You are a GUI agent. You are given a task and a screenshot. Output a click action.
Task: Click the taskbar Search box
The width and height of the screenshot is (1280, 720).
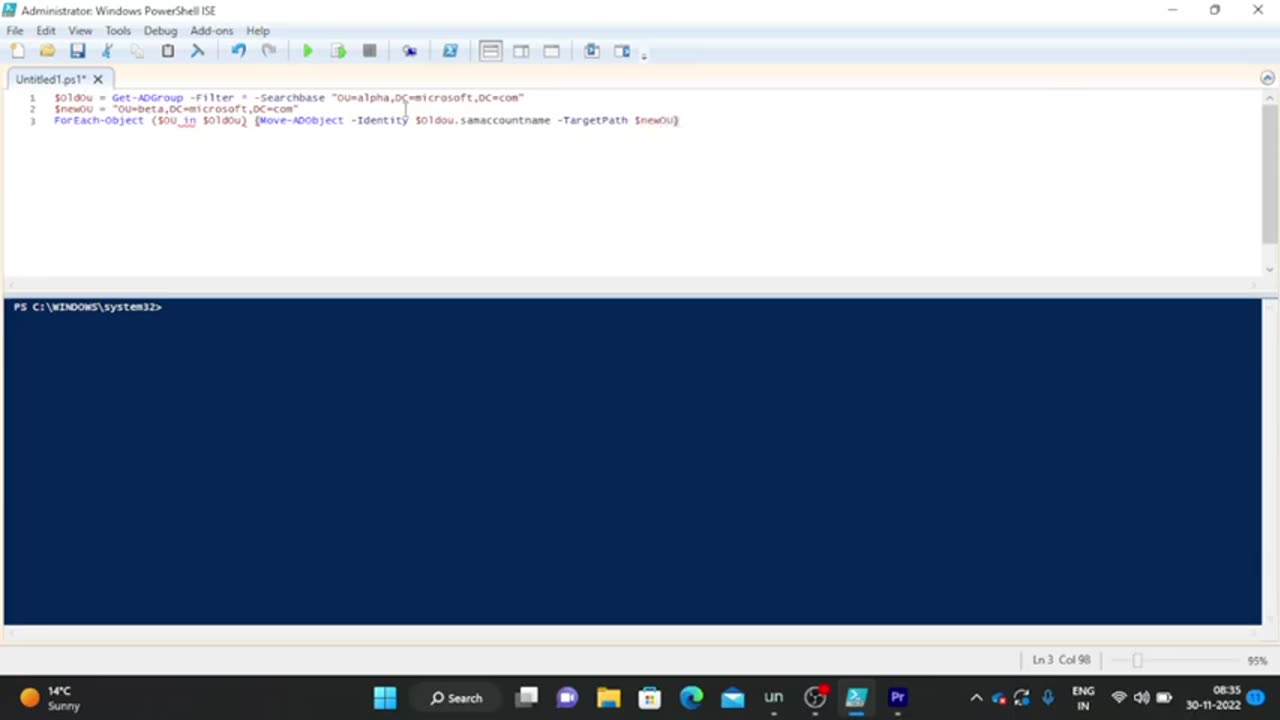point(457,698)
